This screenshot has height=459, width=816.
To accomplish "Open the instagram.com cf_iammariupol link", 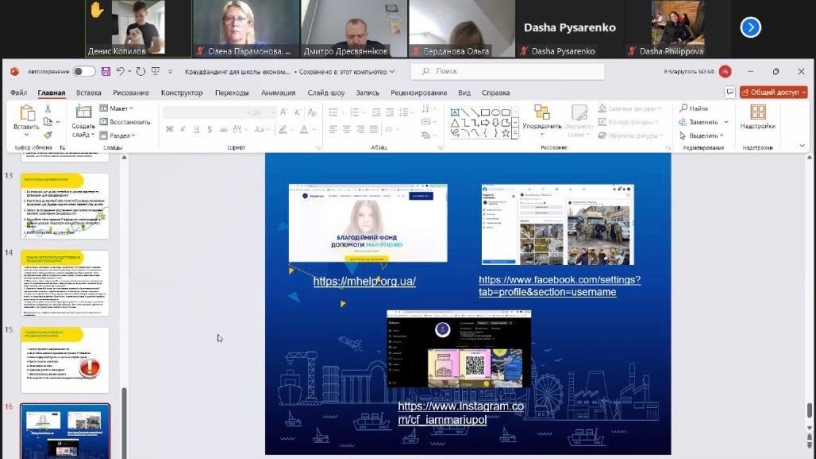I will pyautogui.click(x=461, y=413).
